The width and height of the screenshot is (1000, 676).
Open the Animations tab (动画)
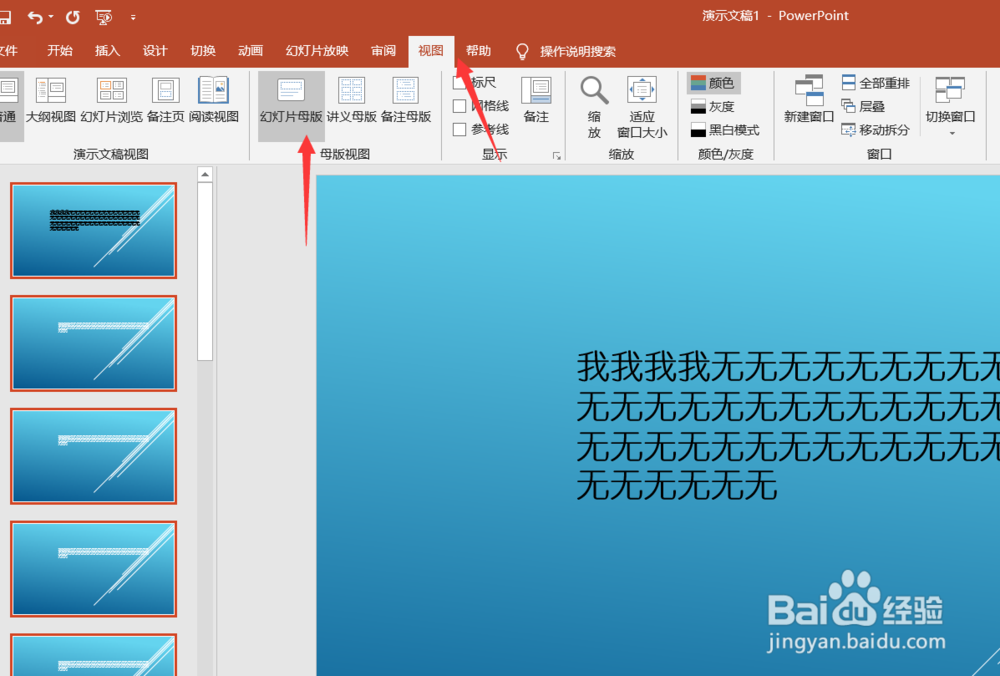click(x=251, y=51)
